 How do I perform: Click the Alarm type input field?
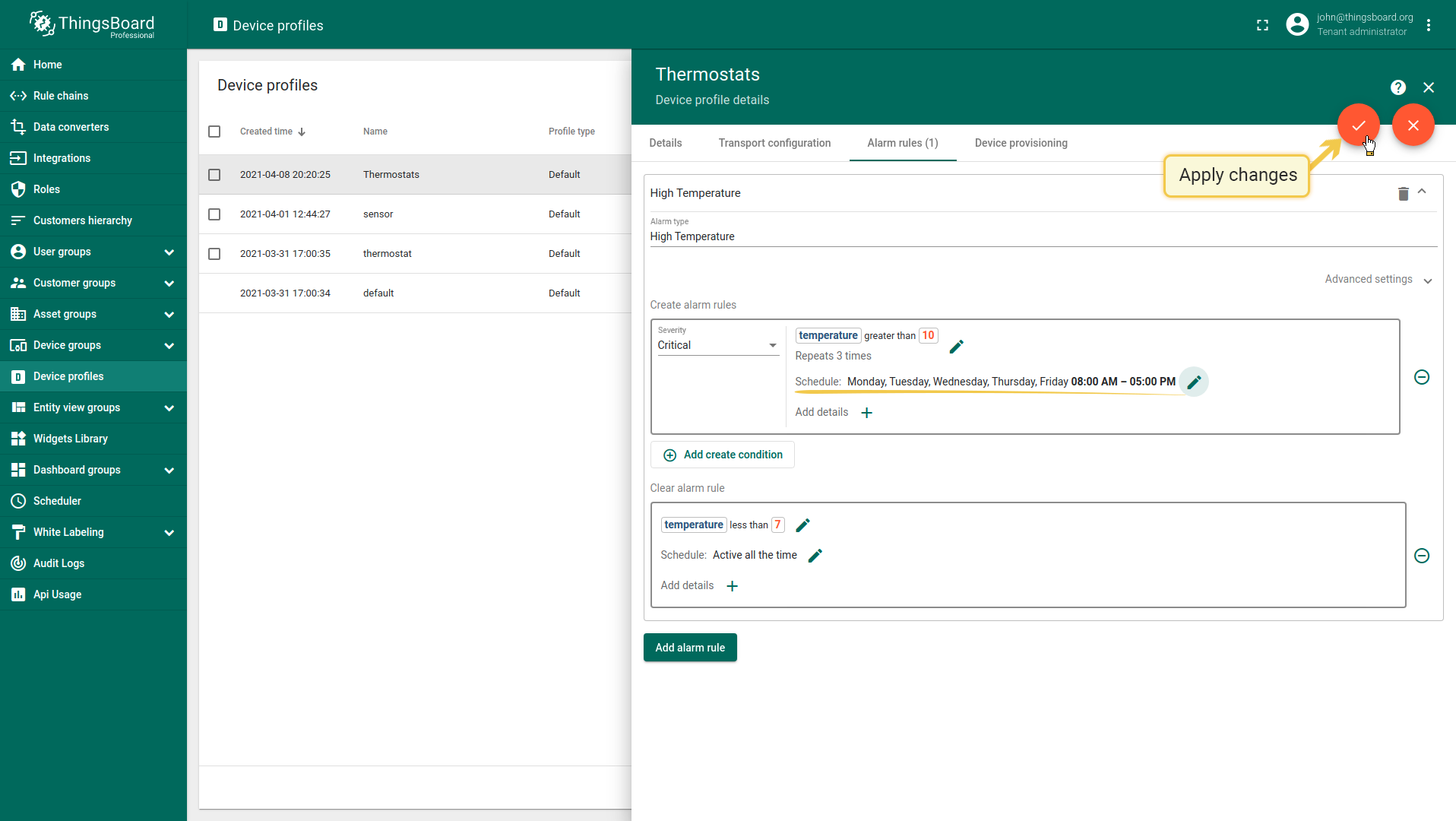coord(1043,236)
